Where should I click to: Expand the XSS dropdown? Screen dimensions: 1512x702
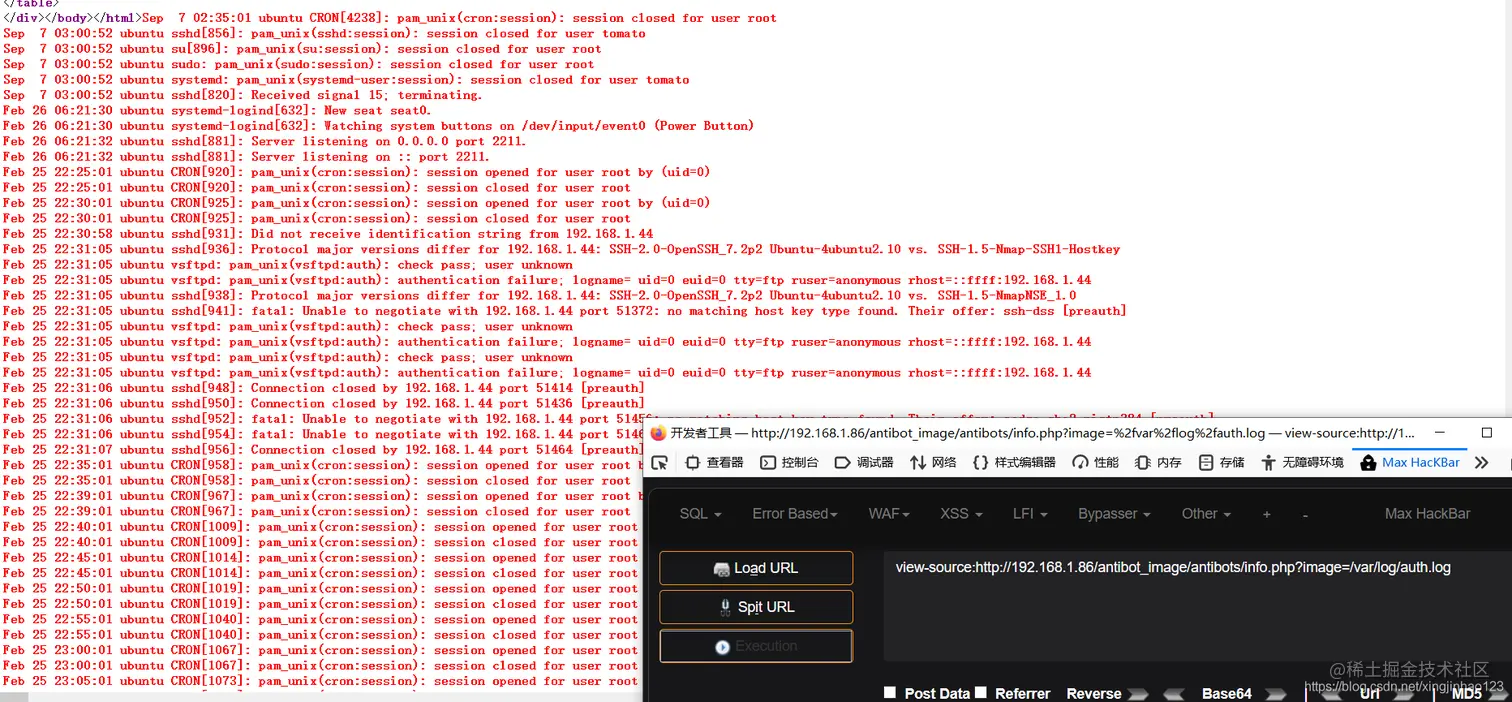point(961,513)
